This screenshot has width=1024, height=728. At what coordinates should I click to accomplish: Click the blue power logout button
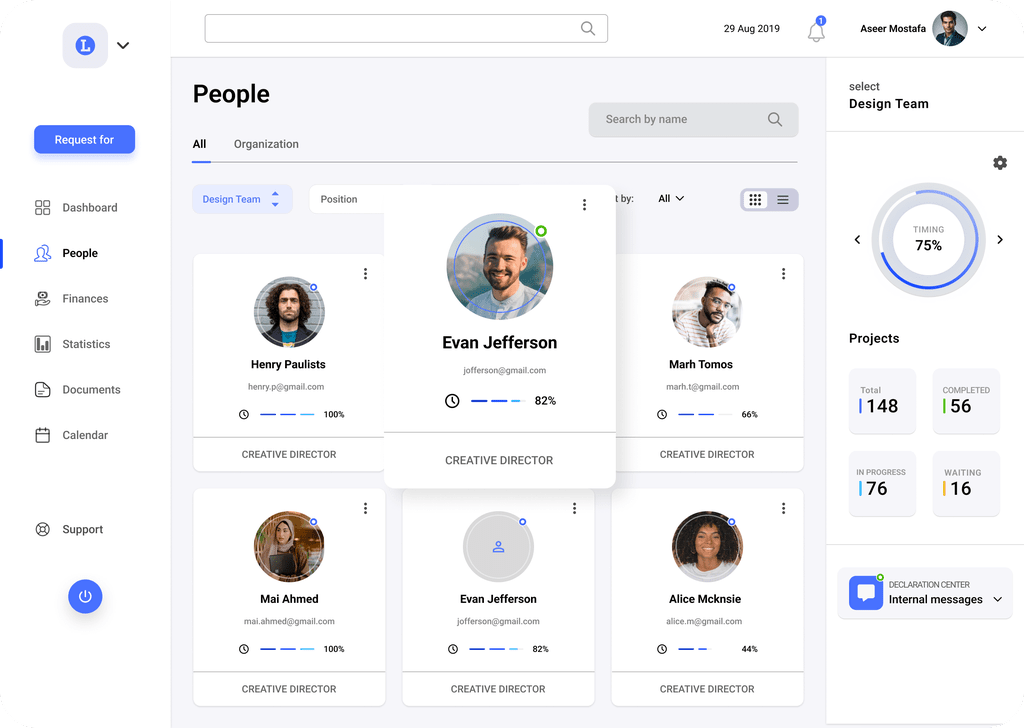click(85, 596)
